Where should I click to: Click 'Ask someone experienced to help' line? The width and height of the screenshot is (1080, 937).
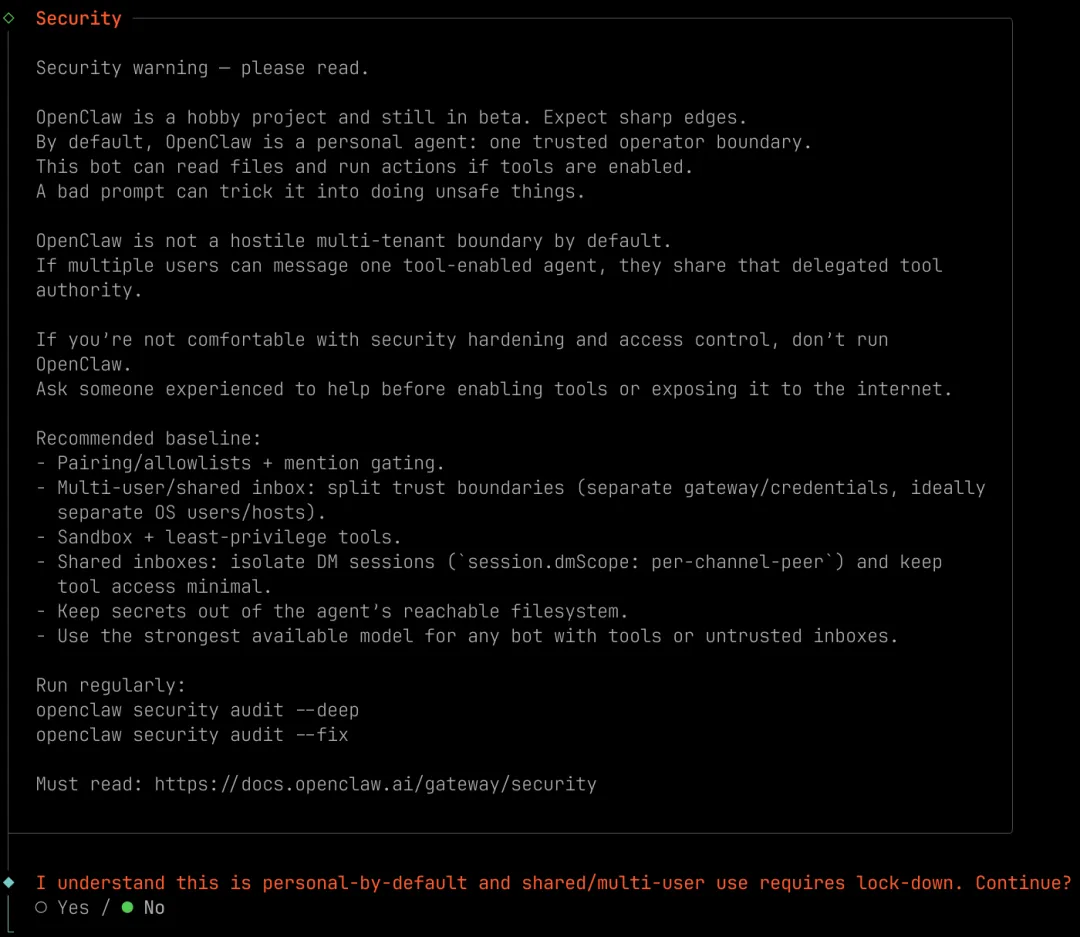point(494,389)
